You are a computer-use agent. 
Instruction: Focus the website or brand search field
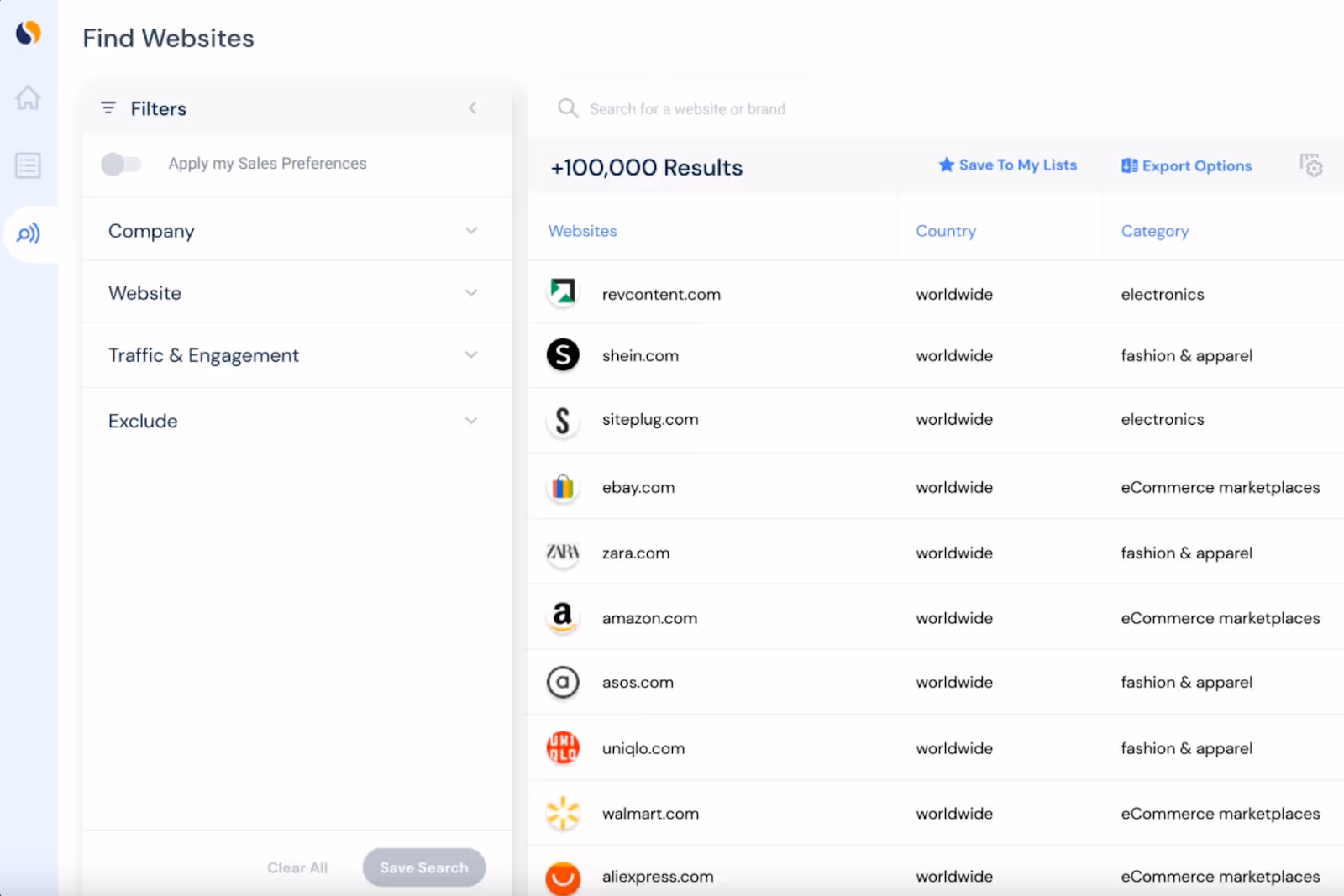pyautogui.click(x=937, y=108)
